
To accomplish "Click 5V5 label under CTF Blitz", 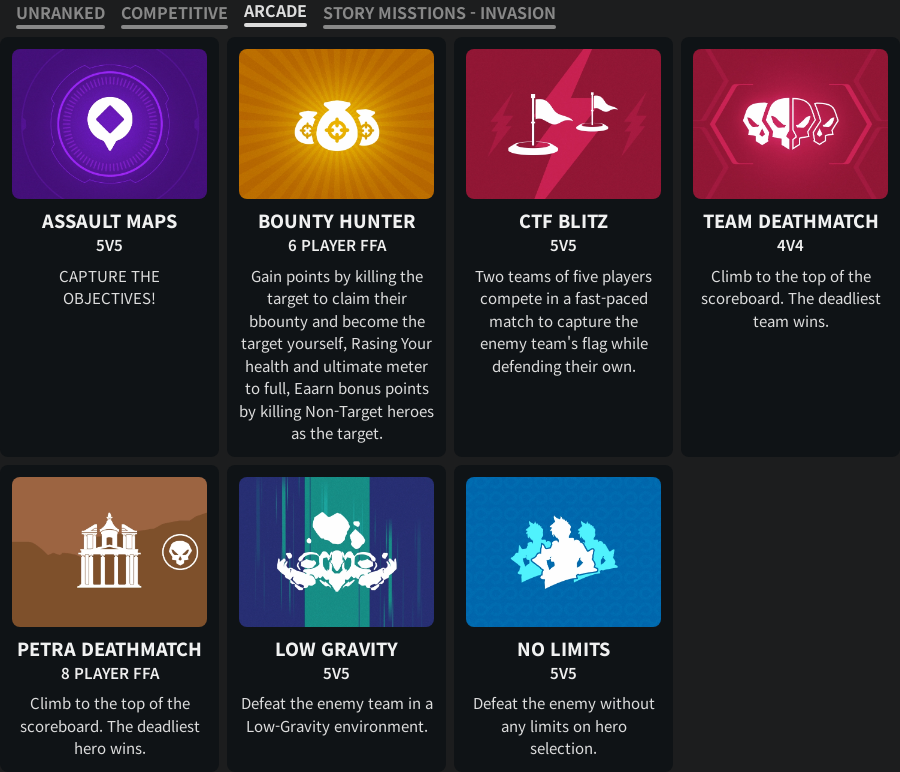I will [x=563, y=246].
